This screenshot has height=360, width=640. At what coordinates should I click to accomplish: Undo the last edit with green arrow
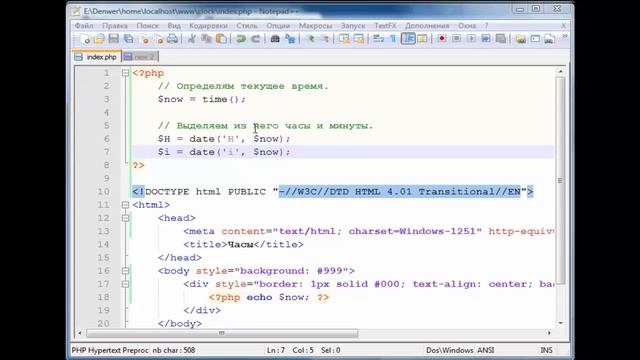coord(241,39)
